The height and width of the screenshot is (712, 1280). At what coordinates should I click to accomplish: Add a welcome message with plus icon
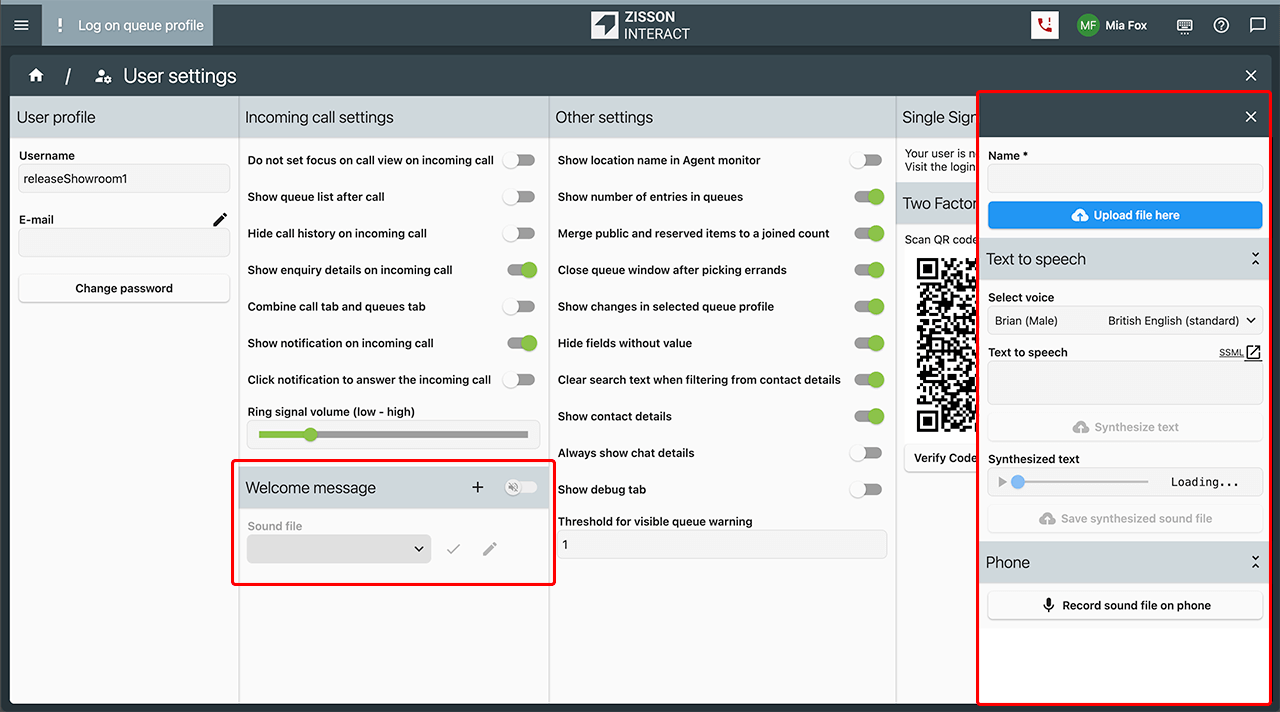pyautogui.click(x=478, y=487)
